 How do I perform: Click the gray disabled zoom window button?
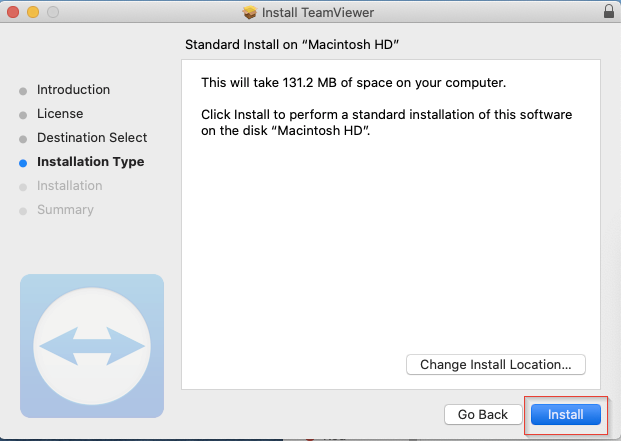(52, 13)
